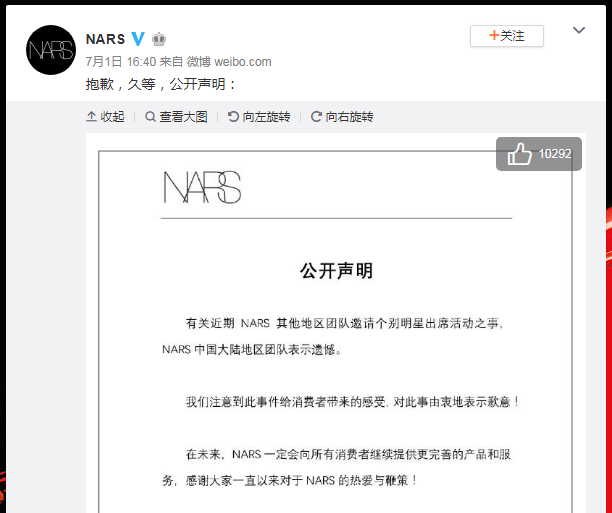Expand the post options chevron menu

(578, 30)
